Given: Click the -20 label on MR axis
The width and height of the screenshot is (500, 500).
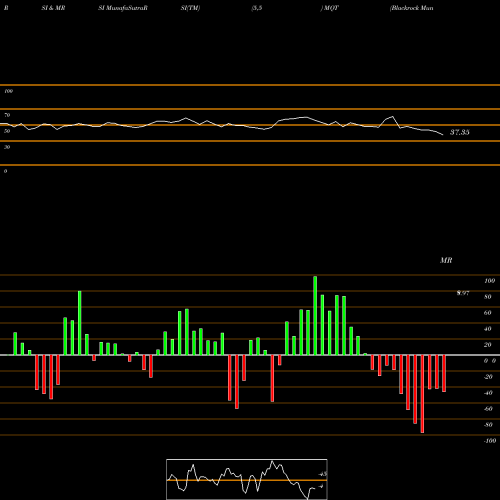Looking at the screenshot, I should pyautogui.click(x=488, y=377).
